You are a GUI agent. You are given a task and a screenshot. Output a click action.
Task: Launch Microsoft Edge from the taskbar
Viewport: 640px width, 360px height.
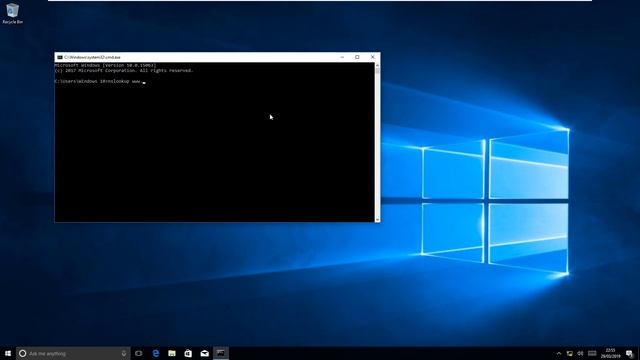(x=156, y=353)
